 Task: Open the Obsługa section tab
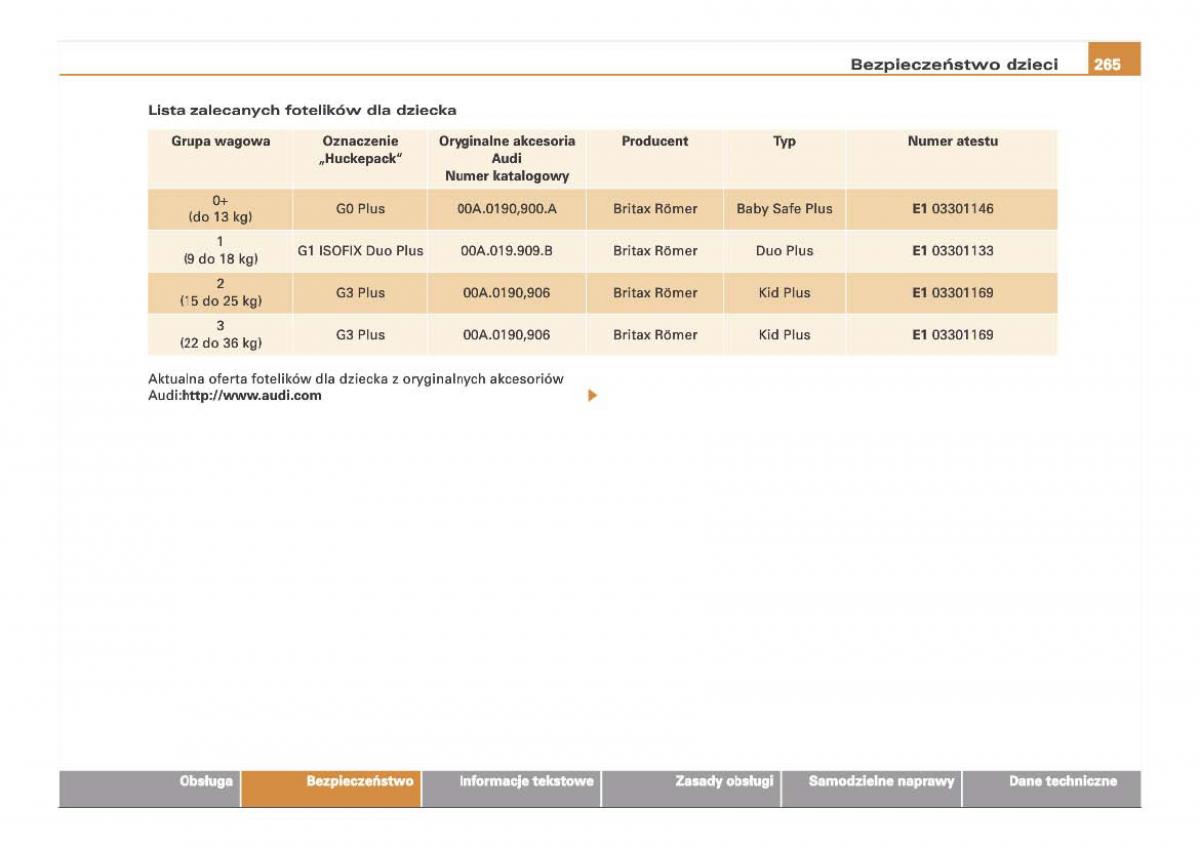click(150, 788)
